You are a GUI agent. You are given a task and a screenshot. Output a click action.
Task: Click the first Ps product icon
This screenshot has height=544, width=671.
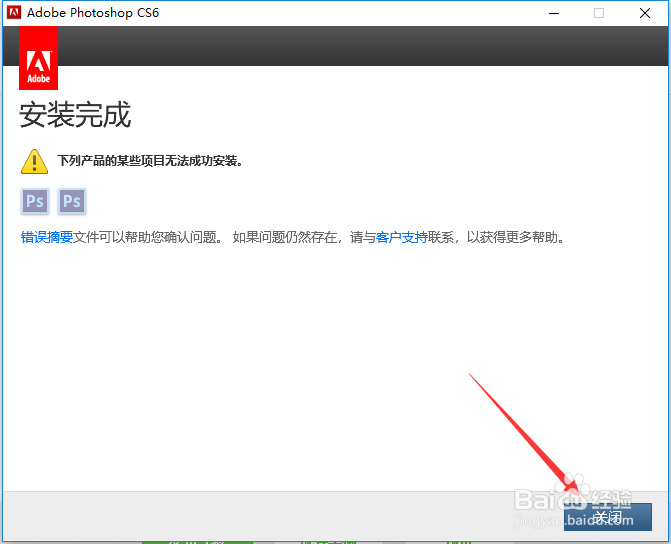point(35,201)
